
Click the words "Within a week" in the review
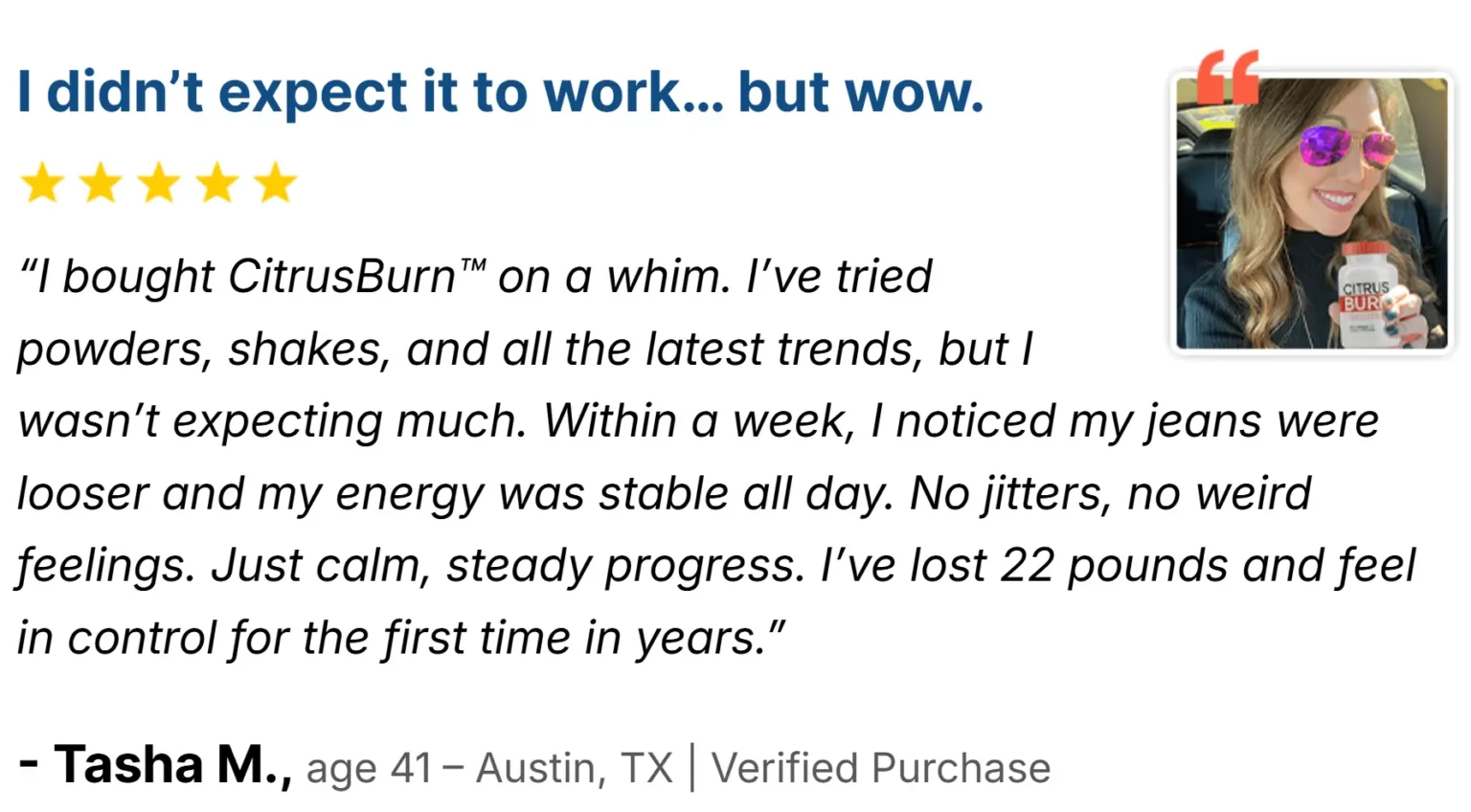[696, 421]
